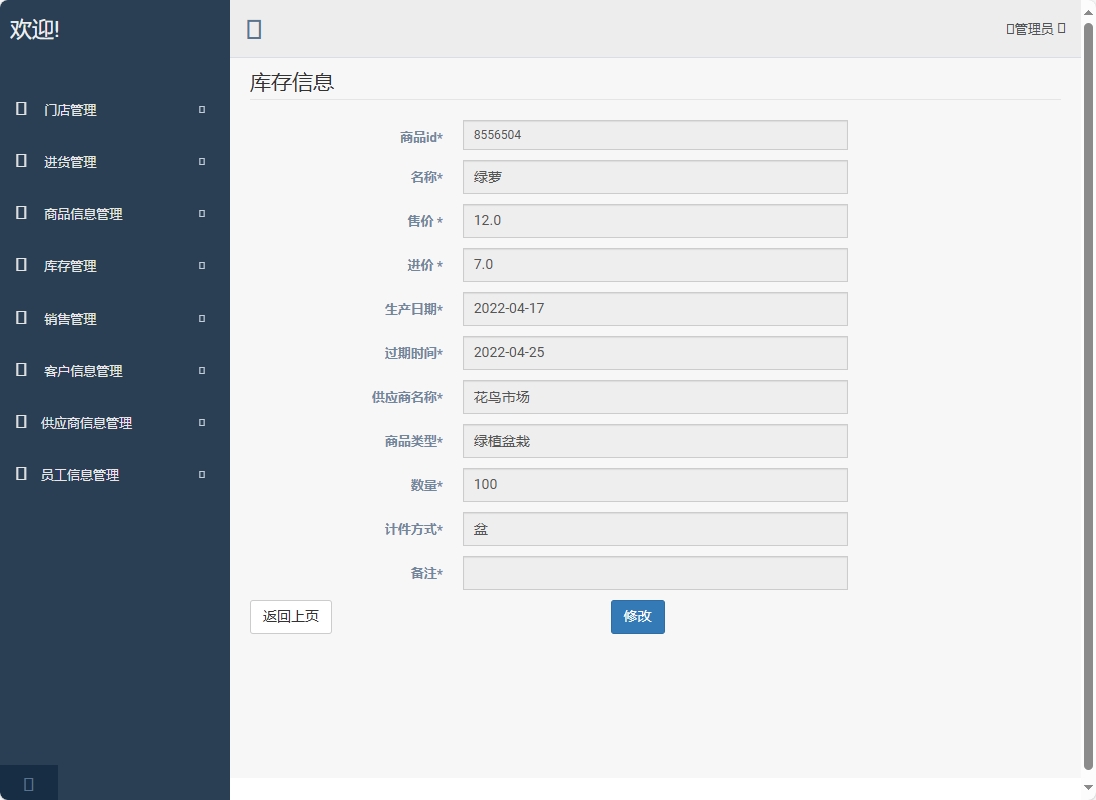Click the vertical scrollbar on the right
The height and width of the screenshot is (800, 1096).
pyautogui.click(x=1089, y=400)
